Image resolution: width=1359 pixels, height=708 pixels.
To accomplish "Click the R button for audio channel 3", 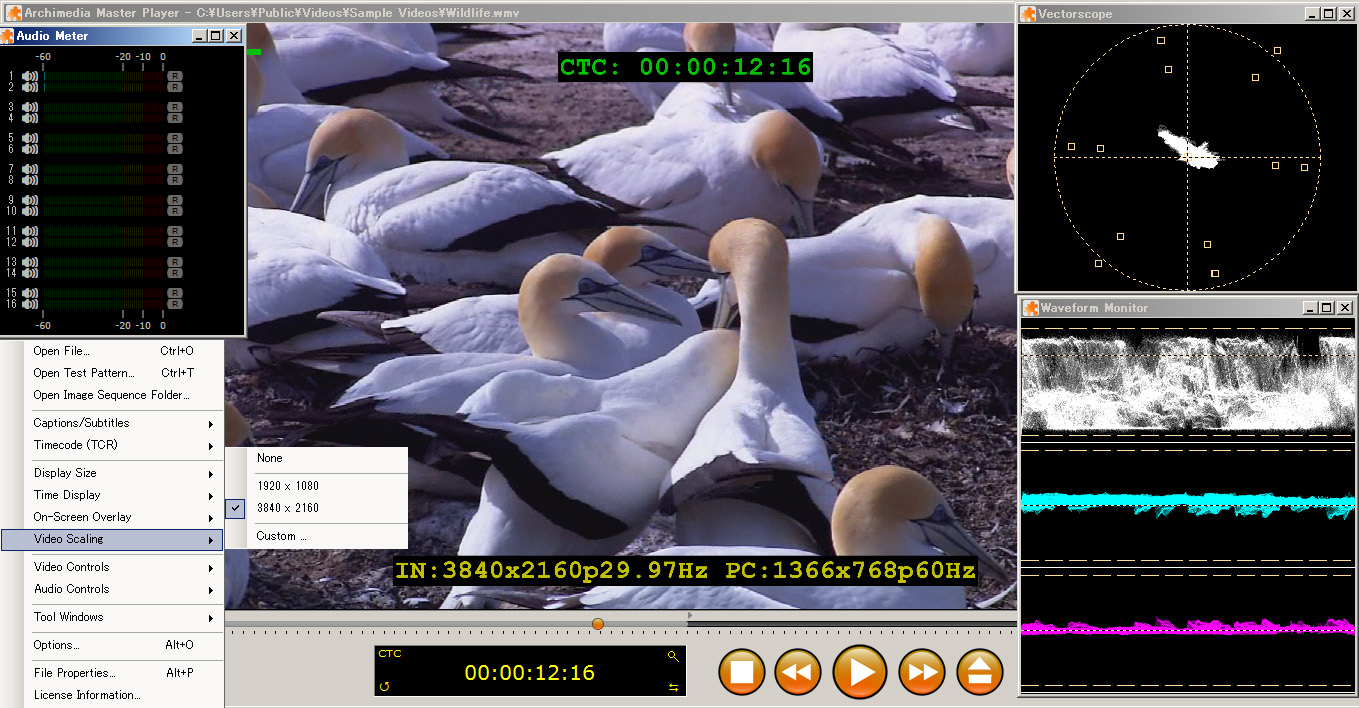I will [175, 107].
